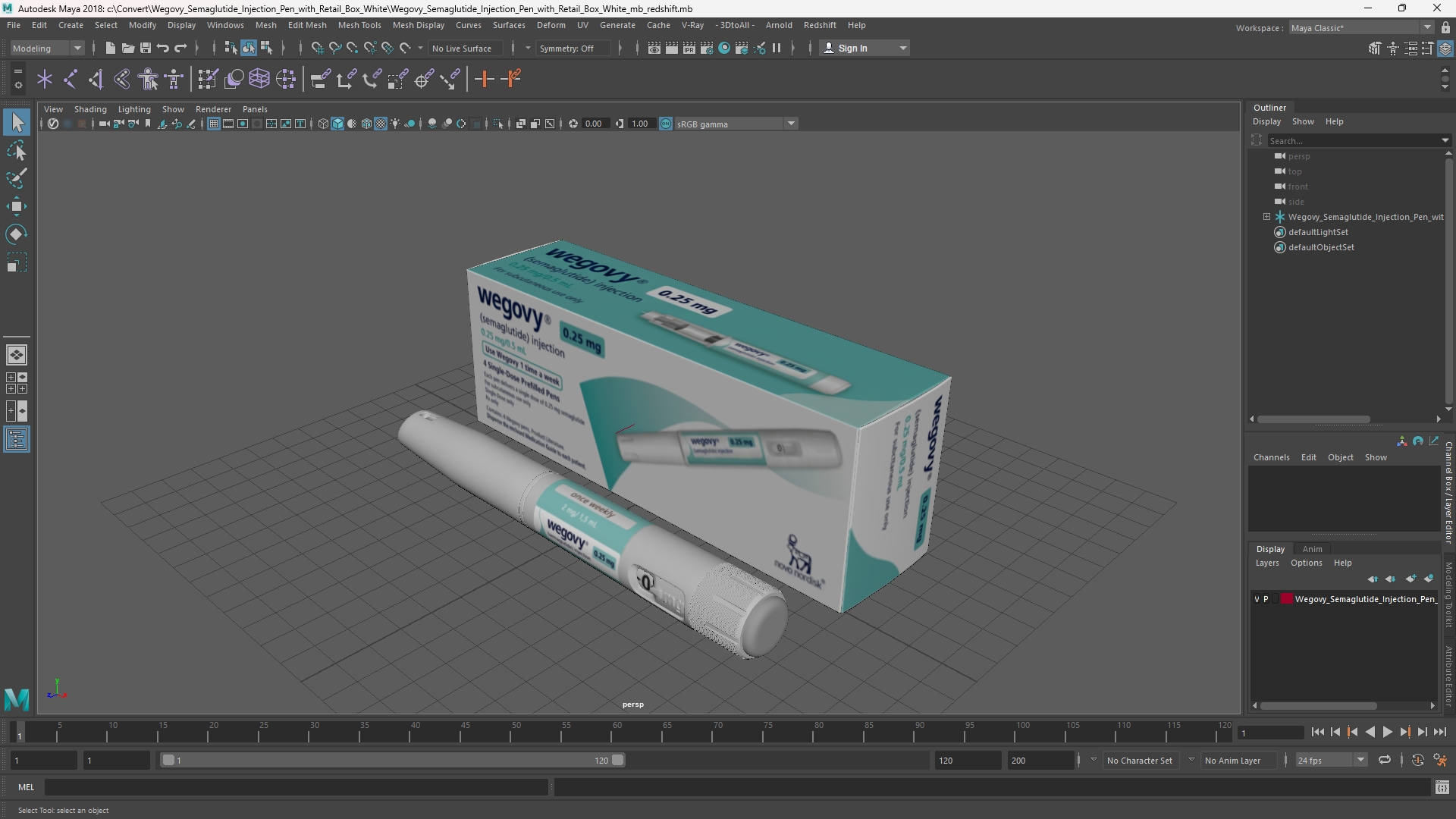Open the viewport Shading menu
Screen dimensions: 1456x819
[90, 109]
